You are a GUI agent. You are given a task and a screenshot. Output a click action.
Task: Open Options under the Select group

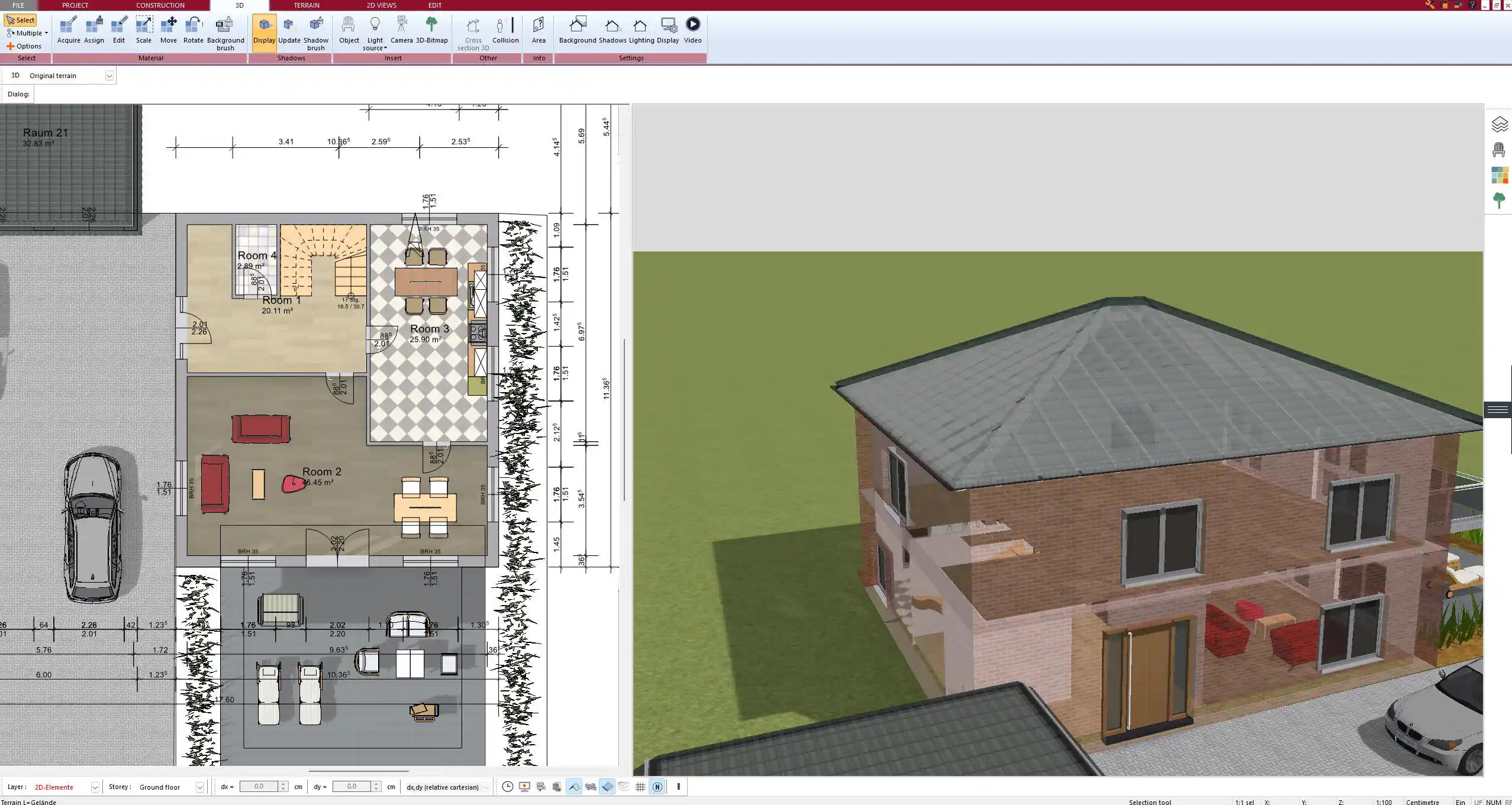coord(26,46)
